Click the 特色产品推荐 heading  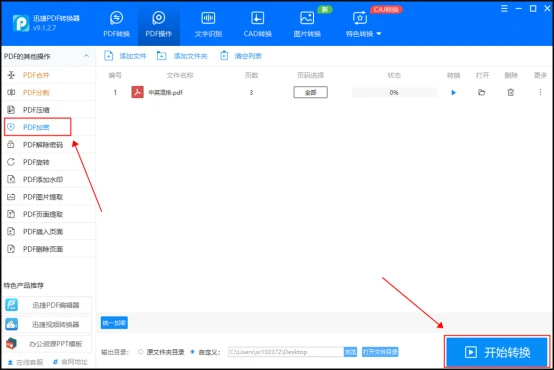24,286
